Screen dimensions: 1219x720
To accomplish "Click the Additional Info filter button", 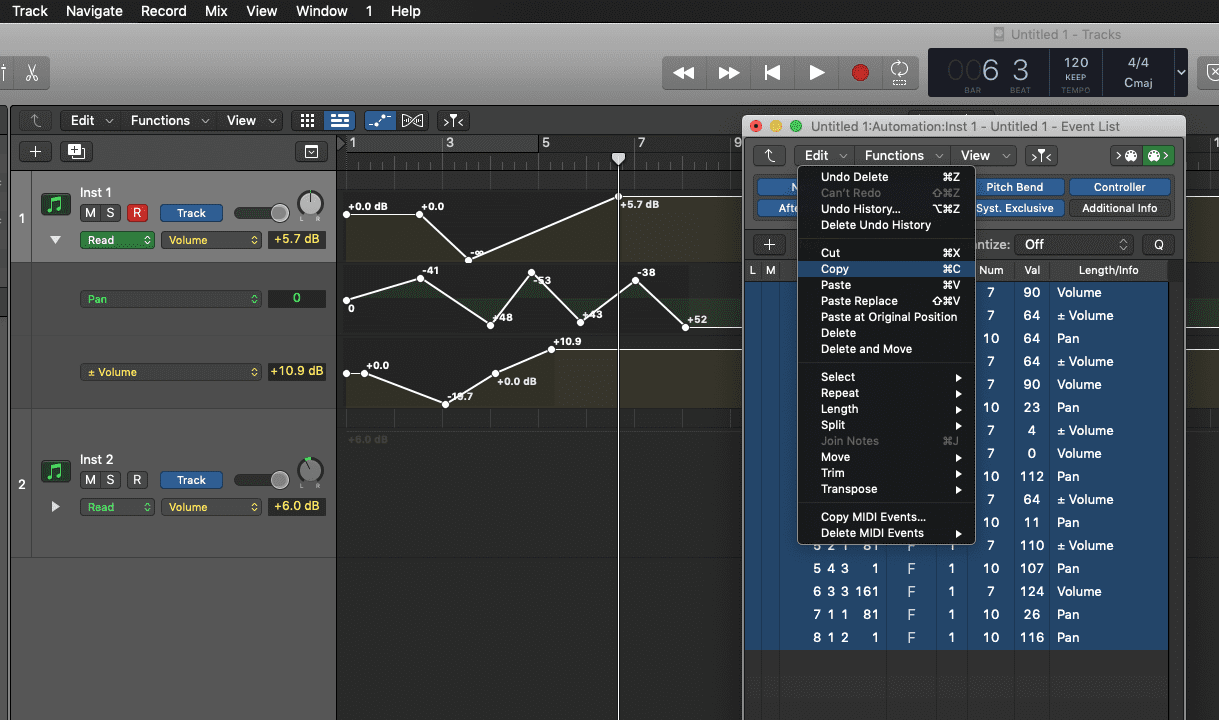I will click(1119, 208).
